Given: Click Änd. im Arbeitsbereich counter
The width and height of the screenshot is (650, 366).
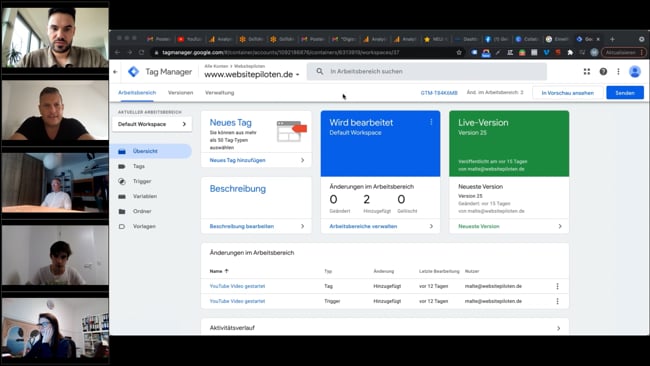Looking at the screenshot, I should tap(495, 92).
